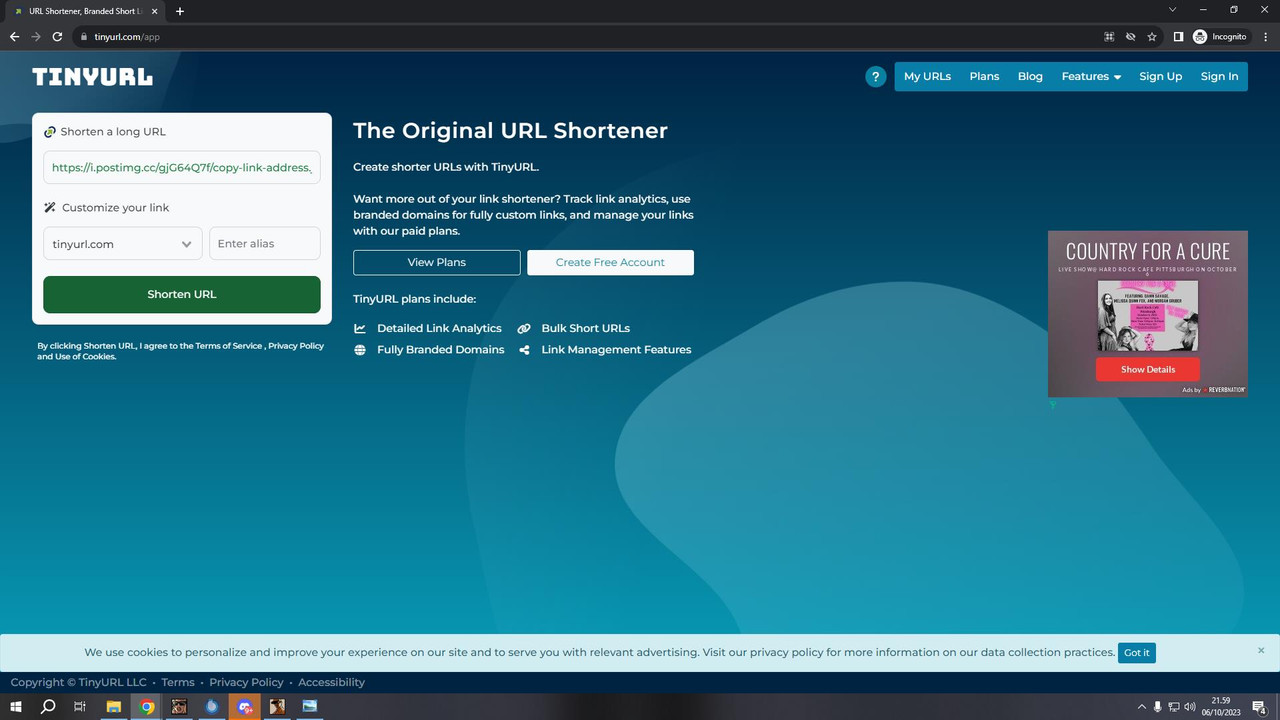Image resolution: width=1280 pixels, height=720 pixels.
Task: Show hidden system tray icons
Action: 1142,707
